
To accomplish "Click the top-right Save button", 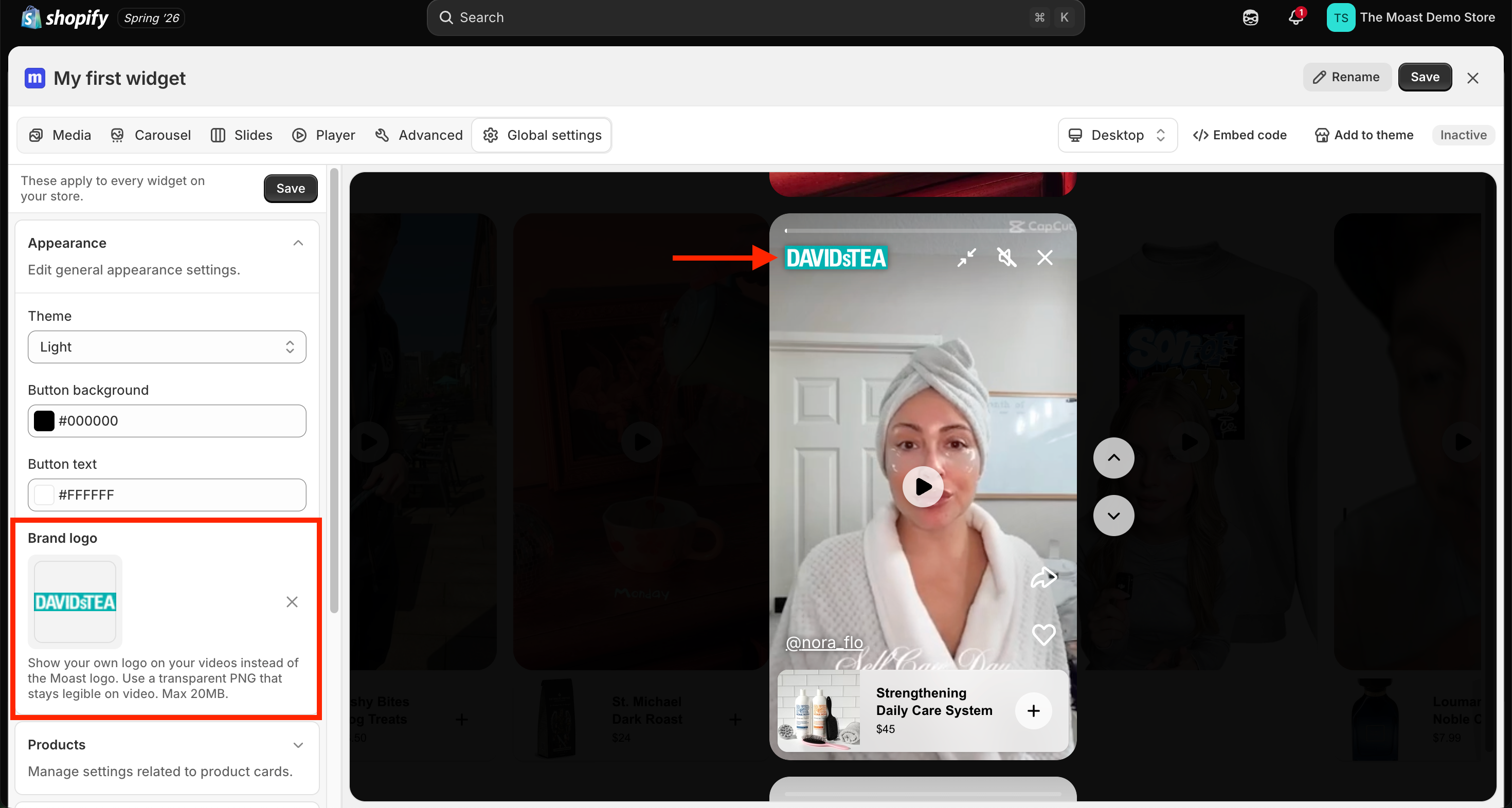I will pyautogui.click(x=1425, y=77).
